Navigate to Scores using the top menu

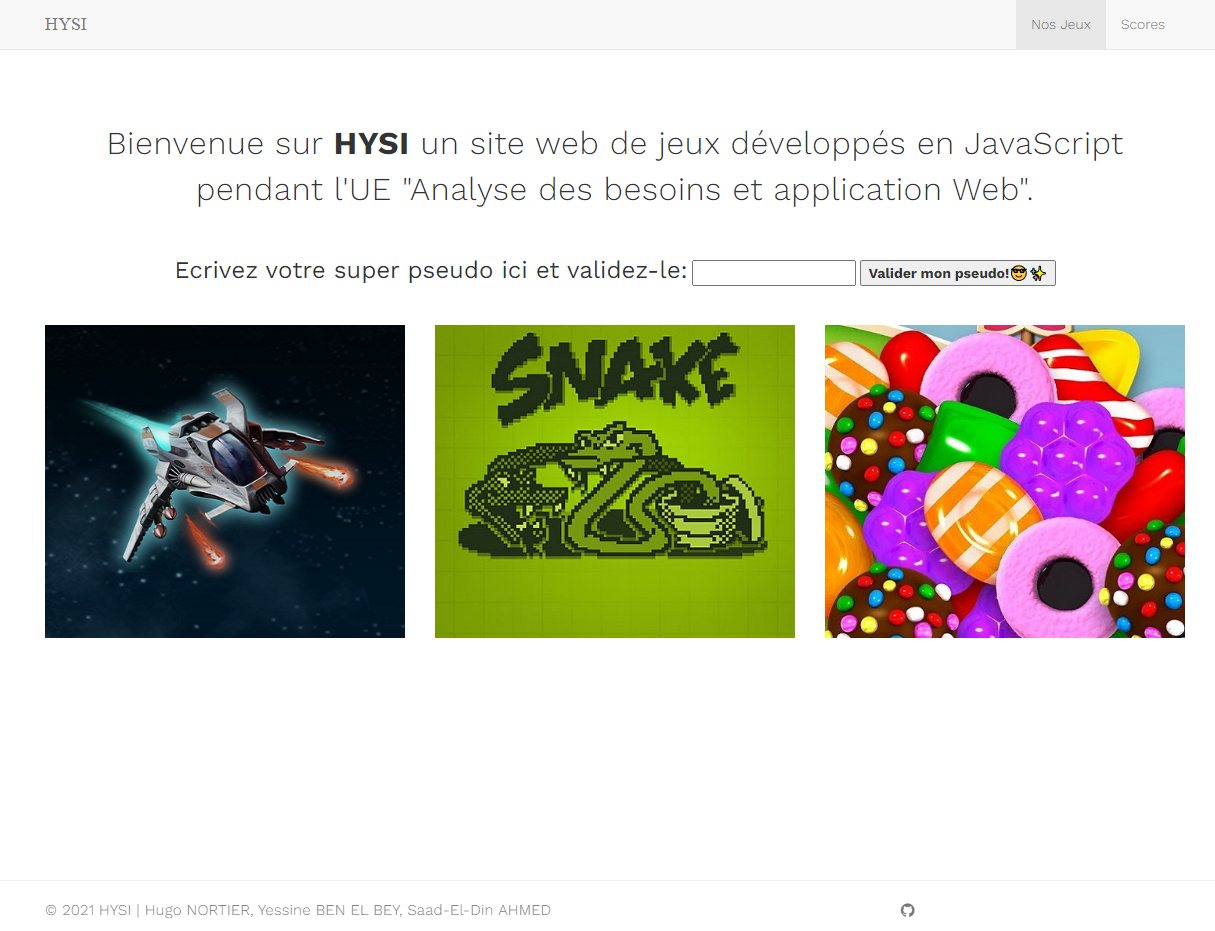[1142, 24]
